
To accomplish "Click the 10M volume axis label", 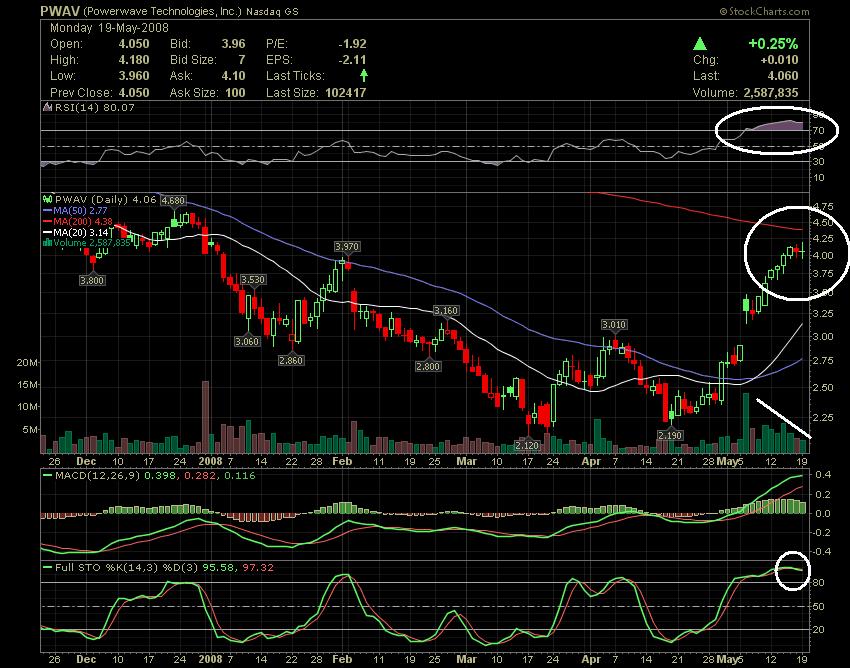I will coord(27,407).
